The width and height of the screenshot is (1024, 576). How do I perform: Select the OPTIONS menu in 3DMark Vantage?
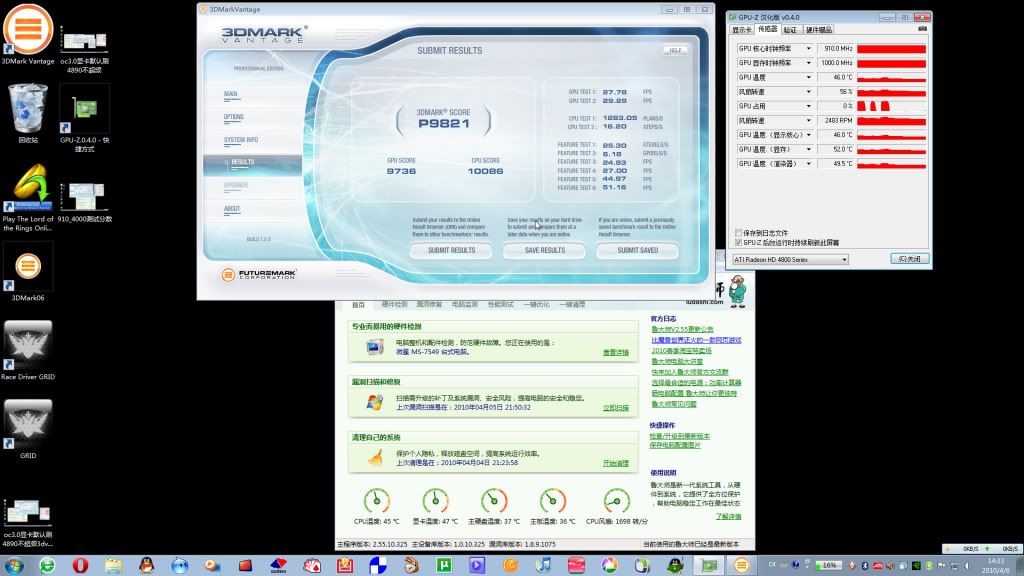pos(234,117)
